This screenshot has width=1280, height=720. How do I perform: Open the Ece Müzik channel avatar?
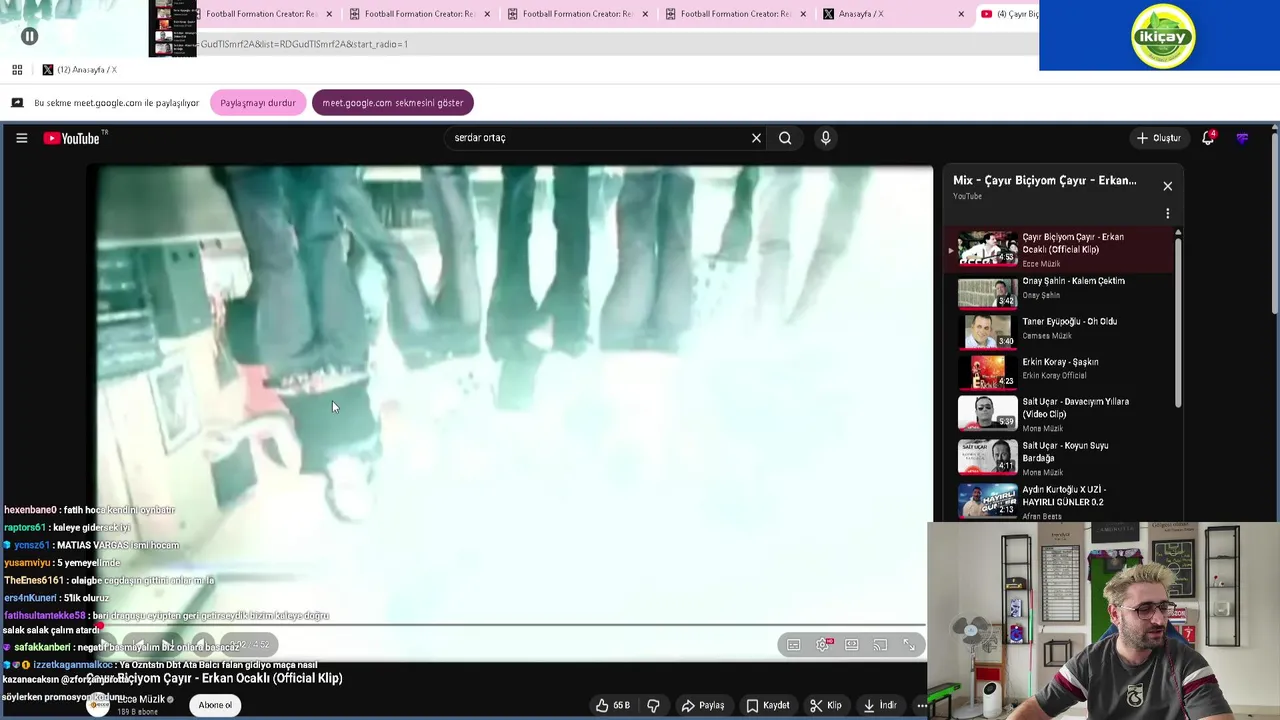pyautogui.click(x=98, y=705)
